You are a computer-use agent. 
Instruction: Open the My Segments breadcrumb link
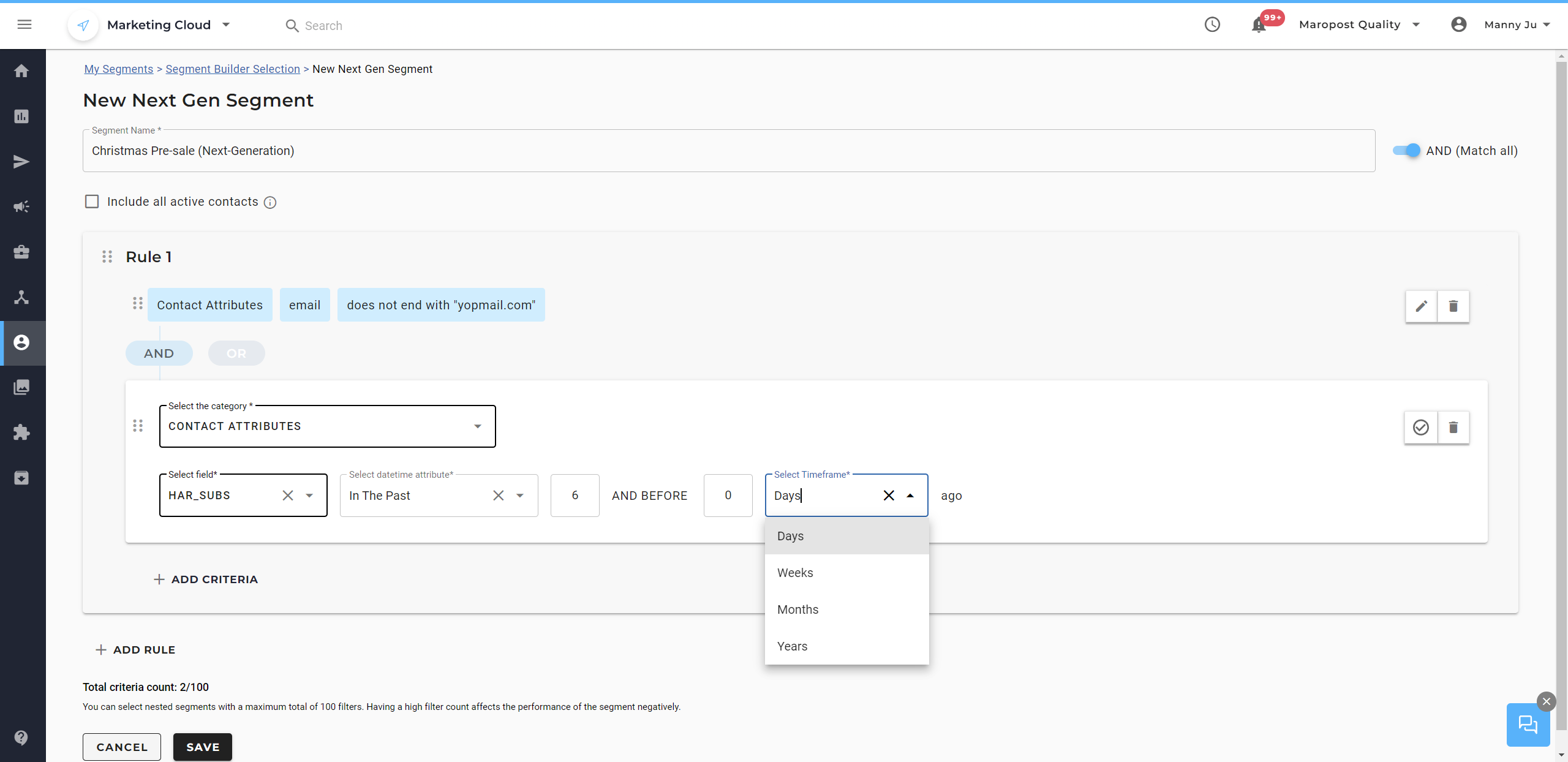[x=119, y=69]
